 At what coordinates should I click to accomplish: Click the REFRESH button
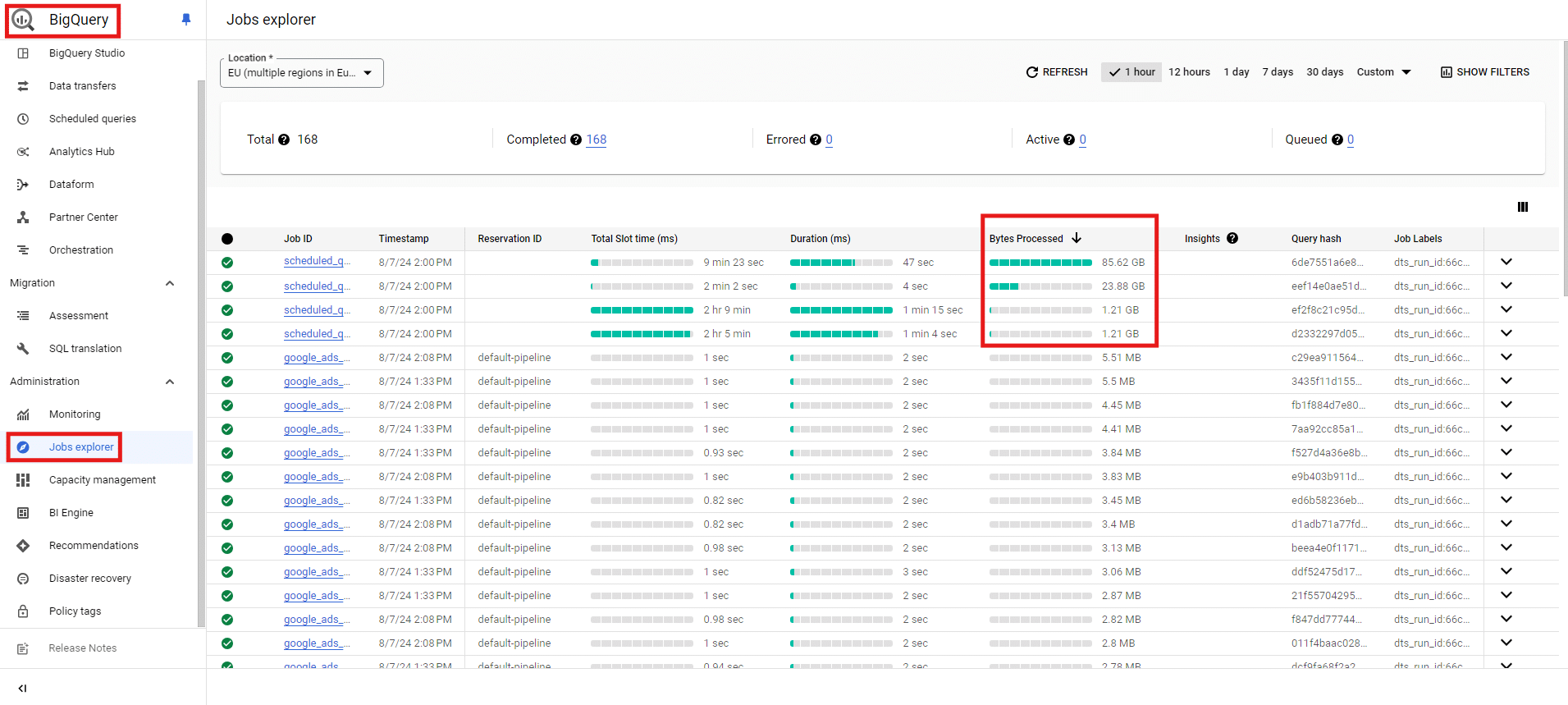1057,72
